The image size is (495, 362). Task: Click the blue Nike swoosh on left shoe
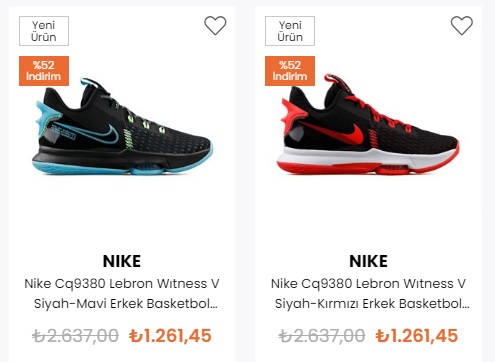pyautogui.click(x=100, y=133)
